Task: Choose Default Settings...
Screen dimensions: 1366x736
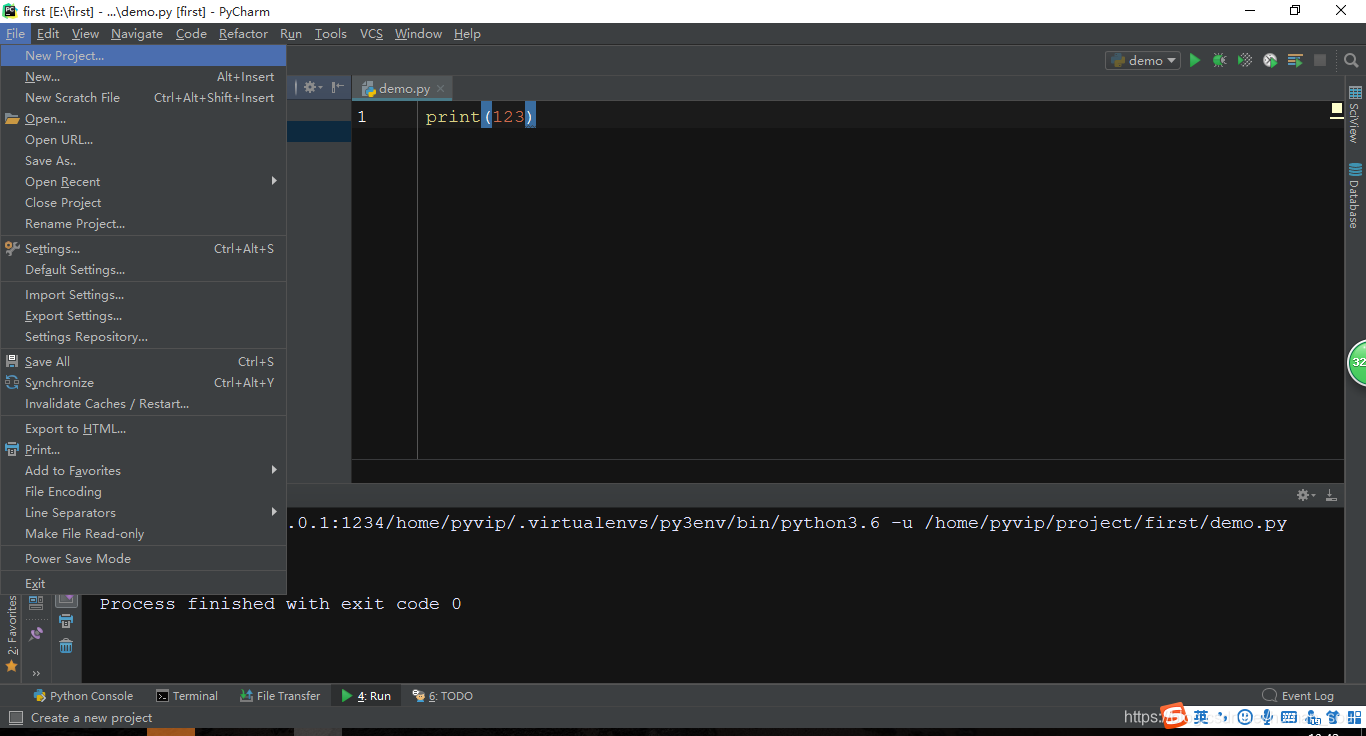Action: (144, 269)
